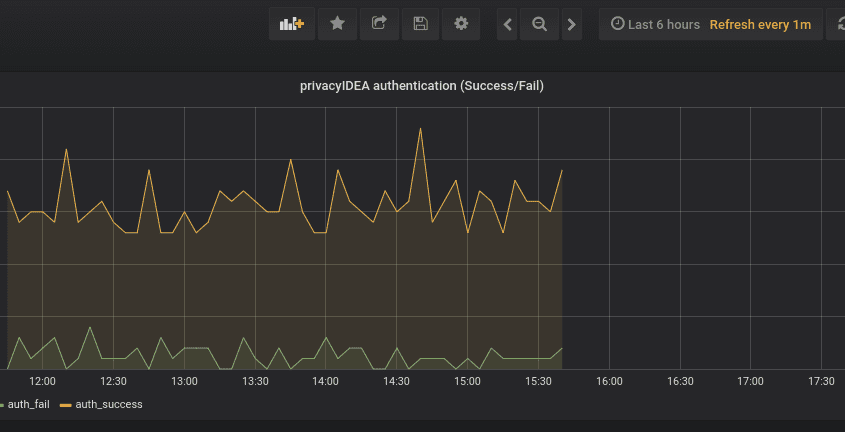The height and width of the screenshot is (432, 845).
Task: Click the auth_fail green legend color line
Action: [x=2, y=405]
